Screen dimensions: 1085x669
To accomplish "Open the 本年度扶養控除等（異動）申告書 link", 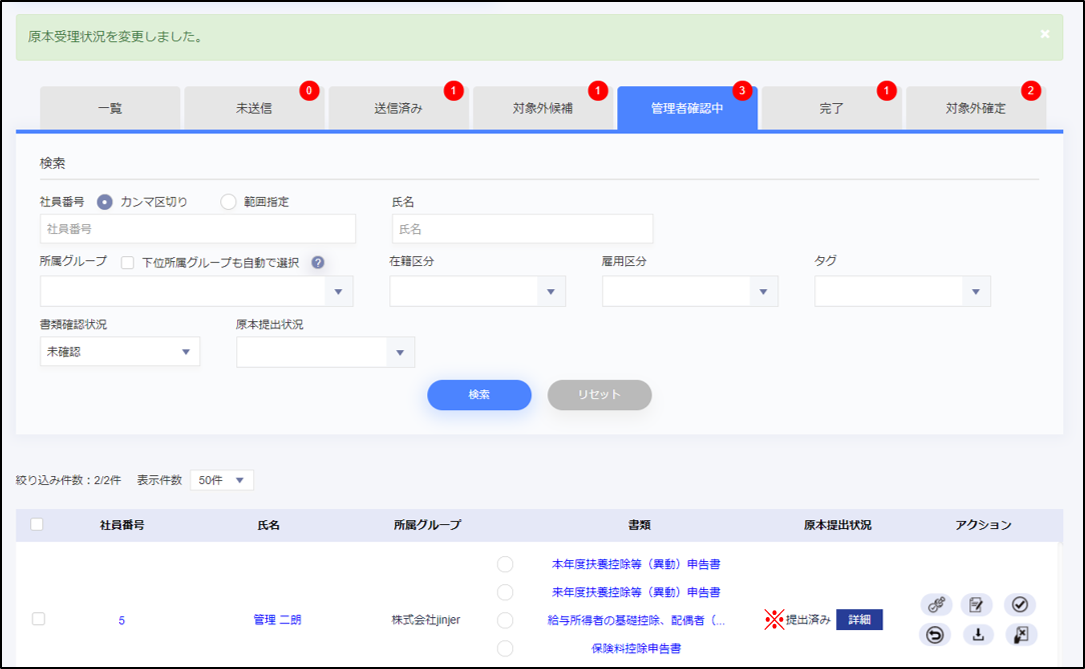I will [636, 565].
